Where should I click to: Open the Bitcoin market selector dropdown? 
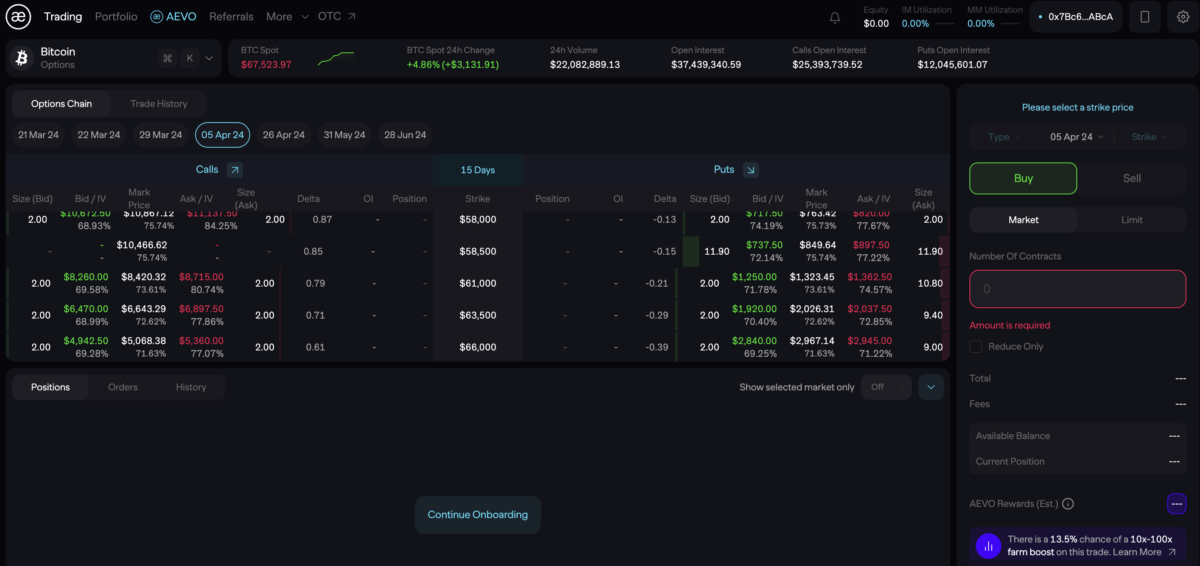point(209,58)
